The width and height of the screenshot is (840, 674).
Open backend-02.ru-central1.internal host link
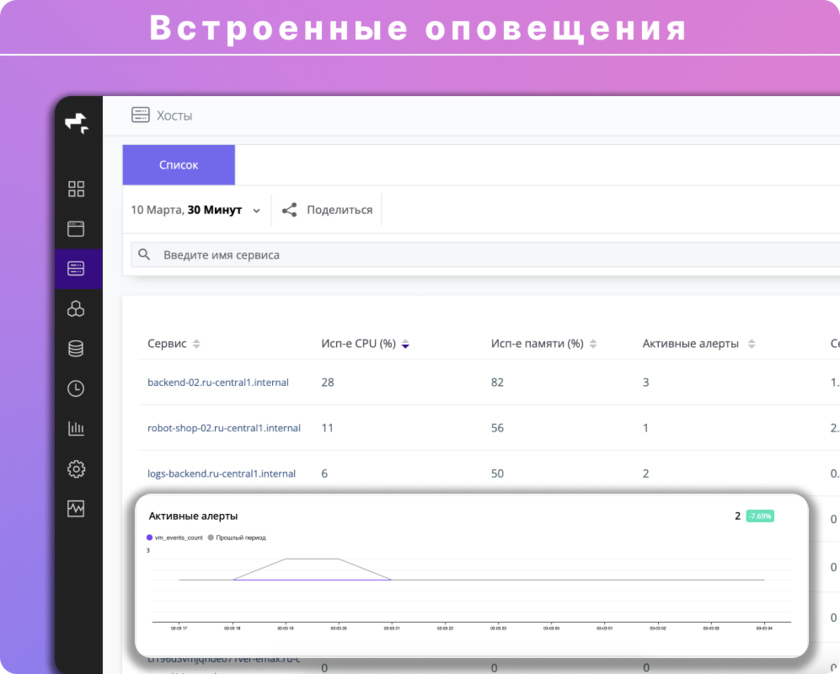tap(223, 382)
